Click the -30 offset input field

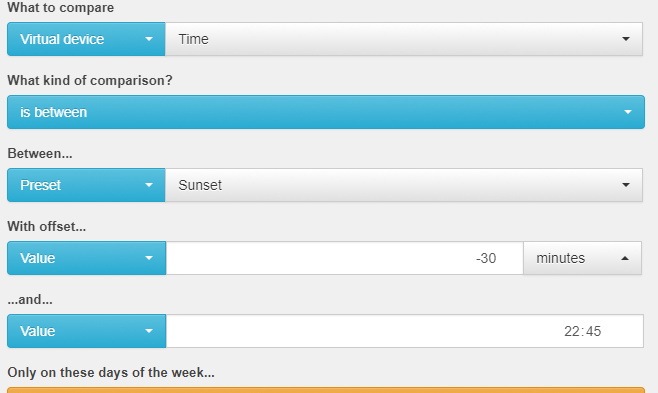[345, 258]
